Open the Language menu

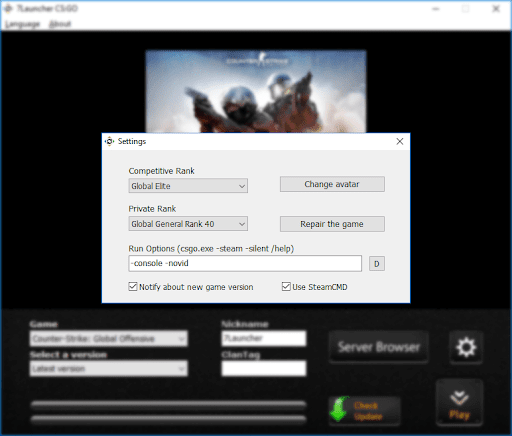pyautogui.click(x=23, y=24)
